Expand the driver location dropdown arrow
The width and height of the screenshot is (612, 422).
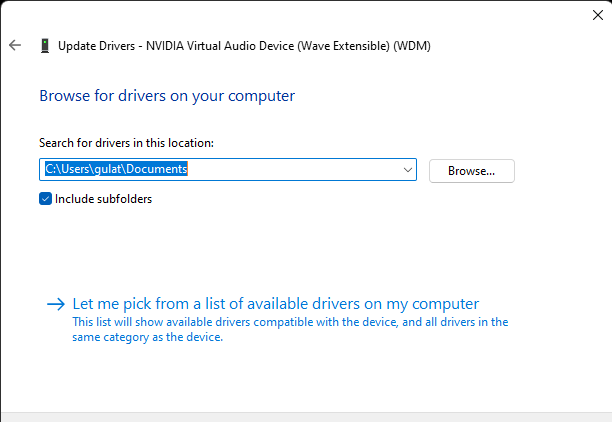pyautogui.click(x=407, y=171)
